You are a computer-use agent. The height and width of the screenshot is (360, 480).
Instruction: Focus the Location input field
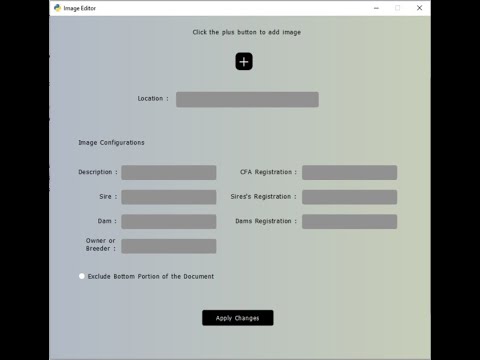(x=247, y=100)
